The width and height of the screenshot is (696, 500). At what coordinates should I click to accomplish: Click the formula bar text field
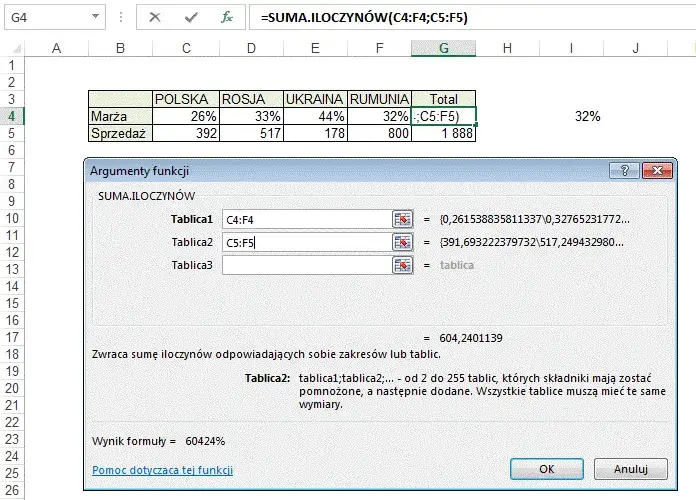click(472, 17)
